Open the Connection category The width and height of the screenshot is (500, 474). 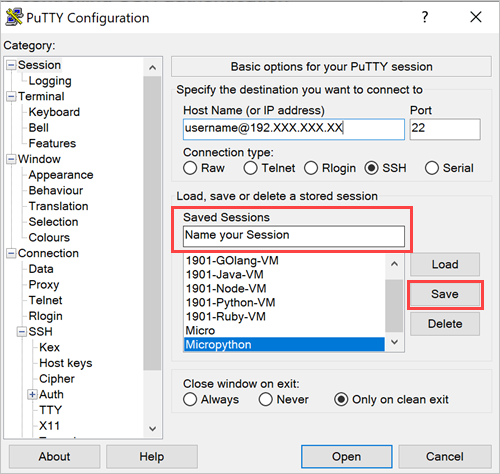(x=48, y=253)
